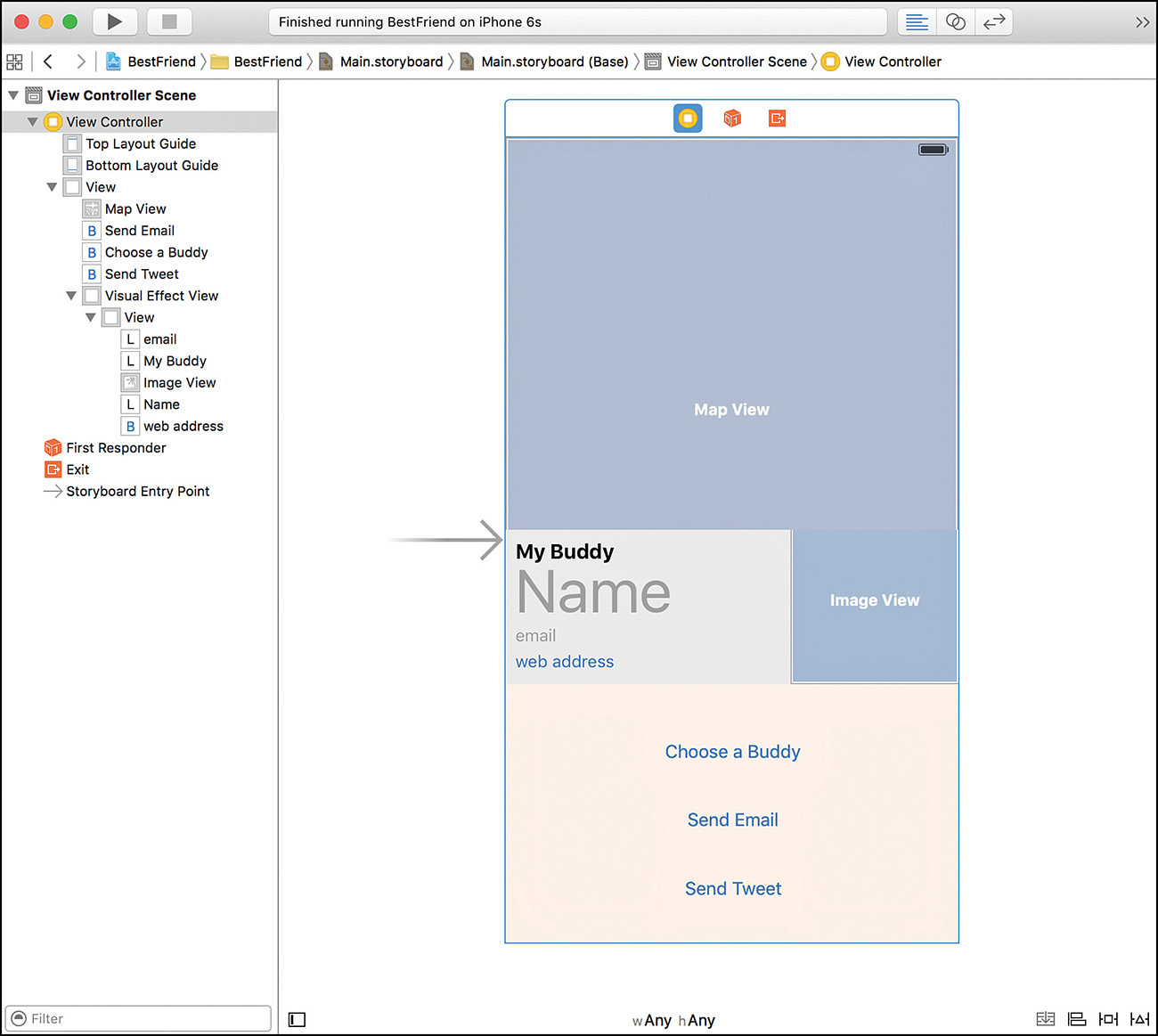Select BestFriend folder in jump bar
This screenshot has width=1158, height=1036.
click(257, 61)
